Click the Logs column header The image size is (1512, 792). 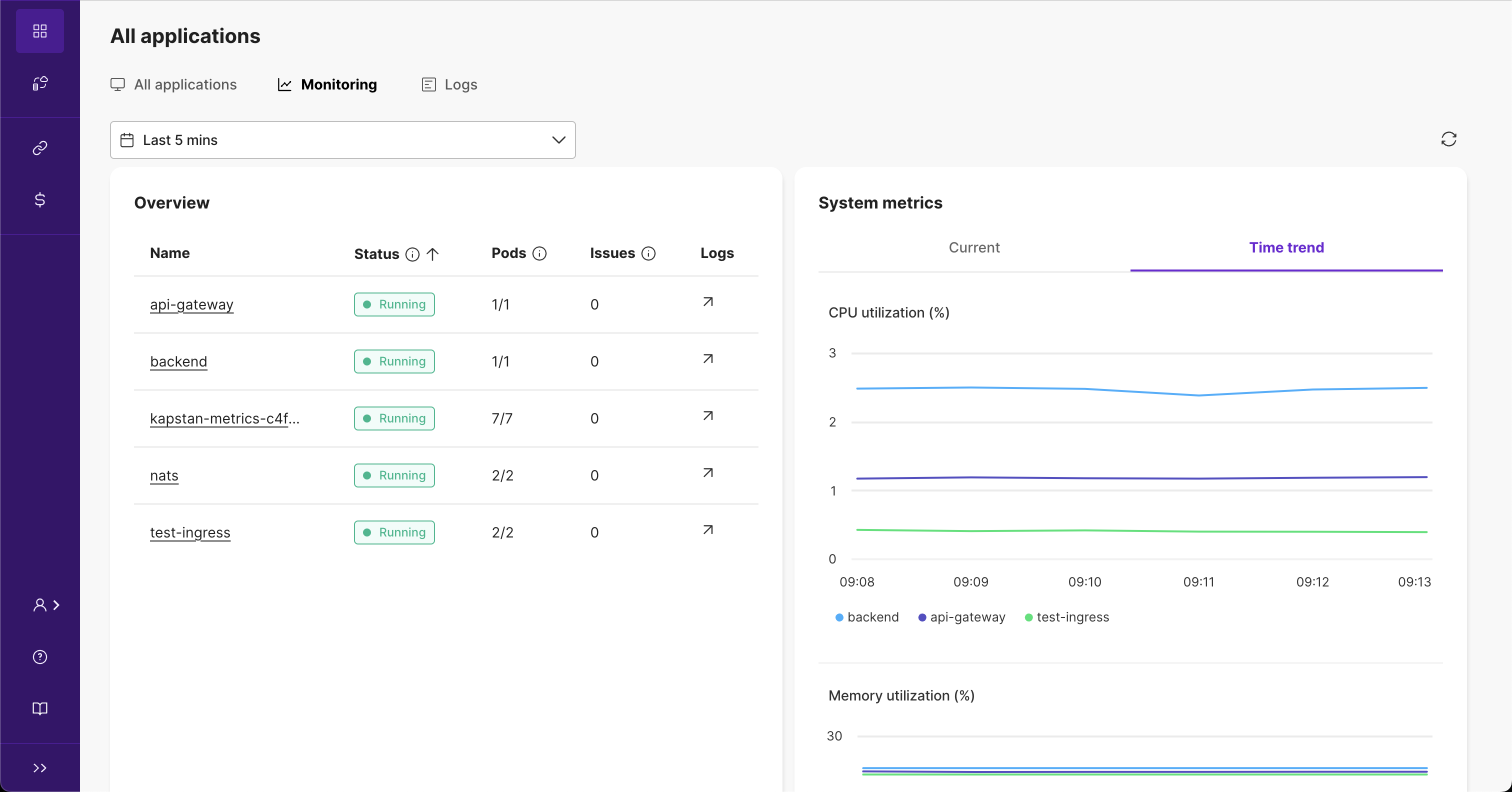(x=717, y=253)
